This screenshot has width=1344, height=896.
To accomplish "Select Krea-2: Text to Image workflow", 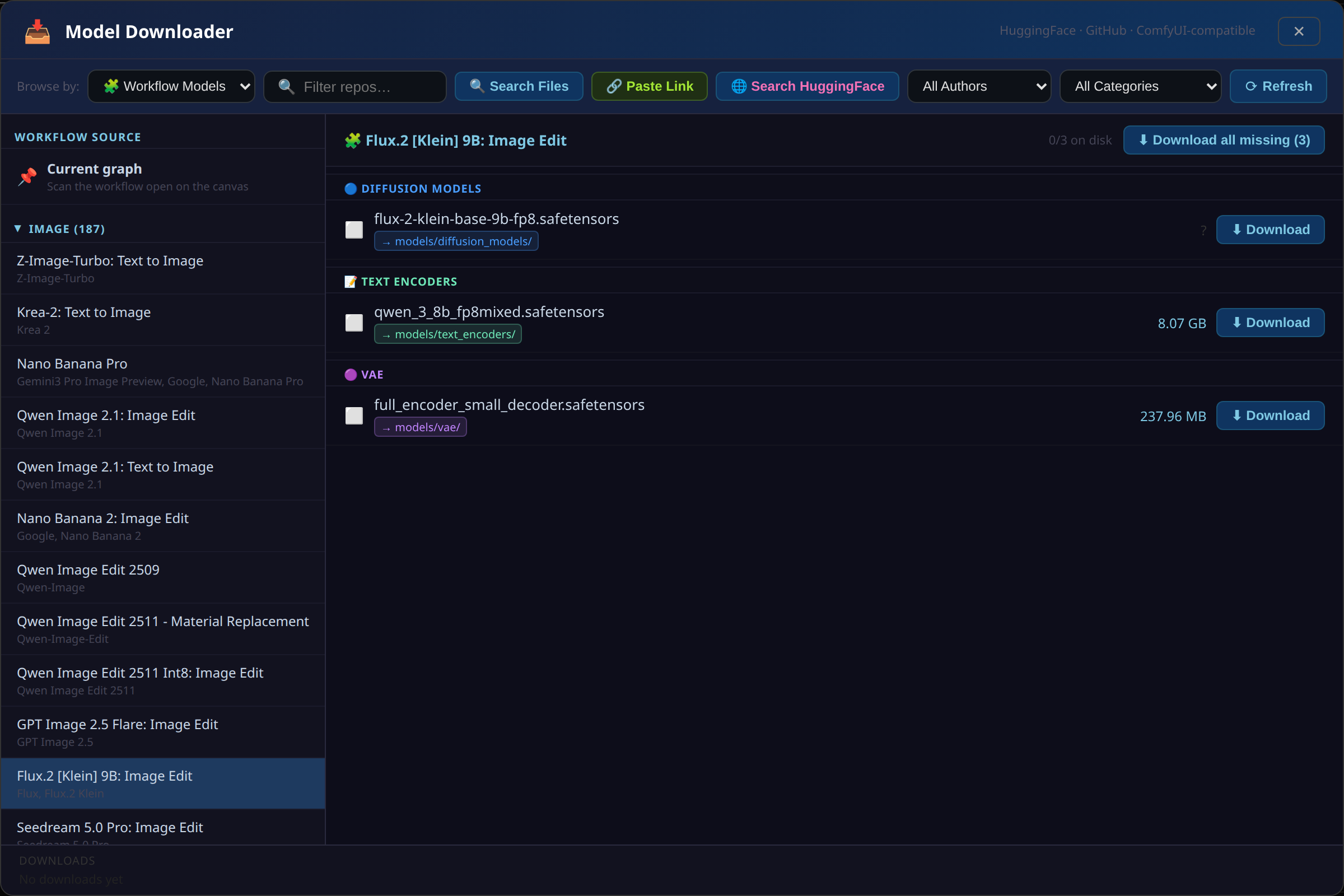I will [163, 320].
